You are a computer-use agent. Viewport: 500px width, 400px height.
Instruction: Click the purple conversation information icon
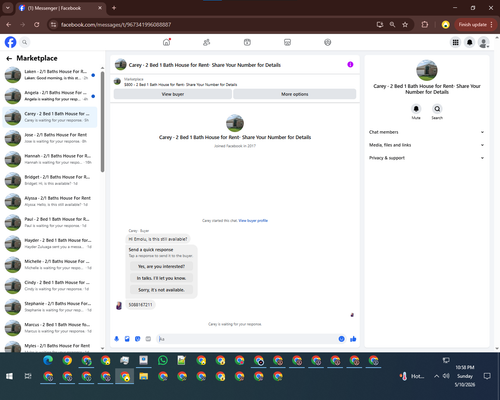tap(350, 65)
